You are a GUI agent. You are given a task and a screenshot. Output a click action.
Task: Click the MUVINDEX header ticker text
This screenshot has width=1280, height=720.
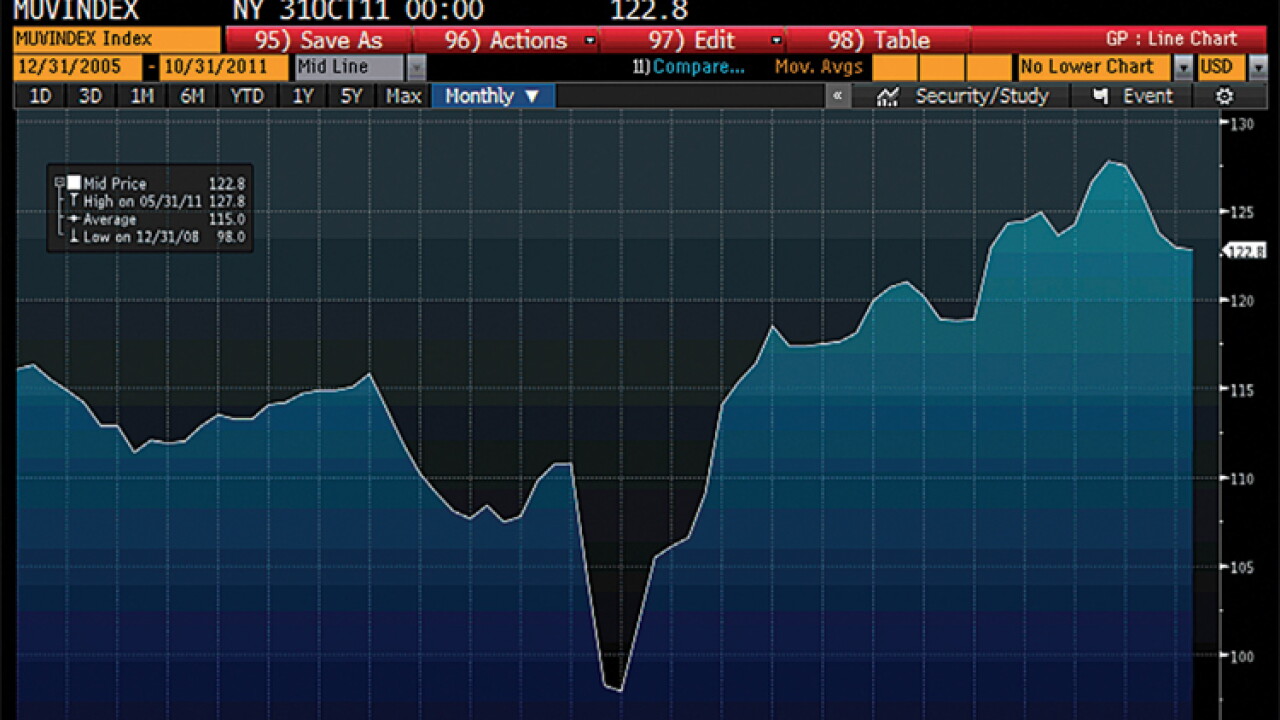[x=76, y=11]
